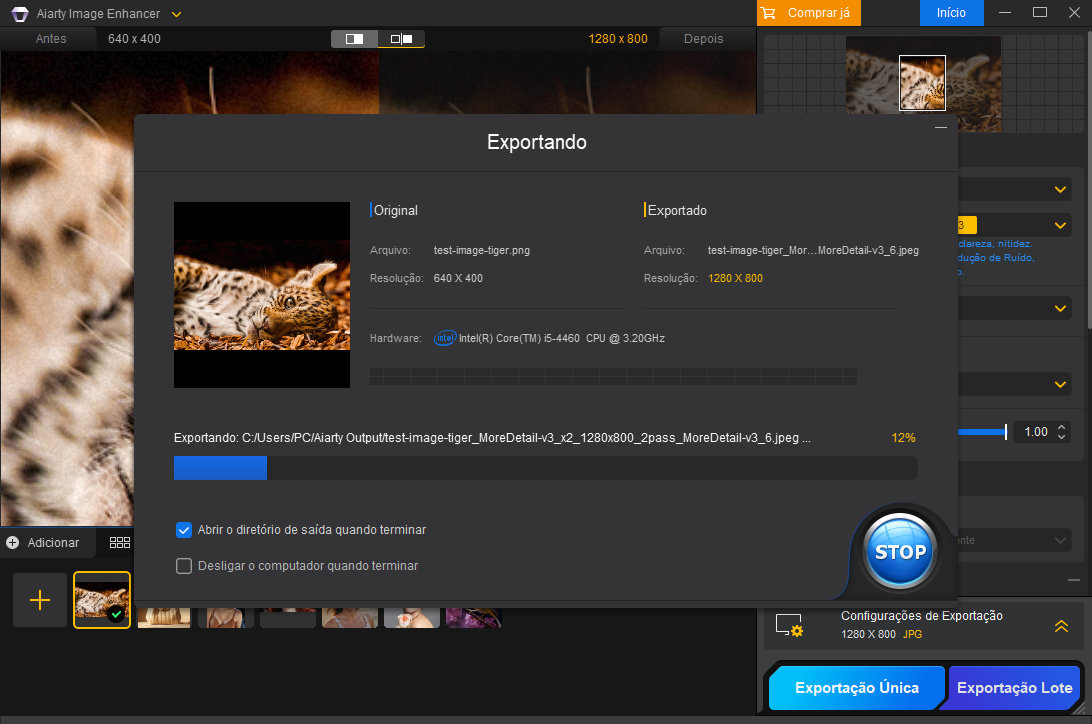Open the Aiarty app menu arrow
This screenshot has height=724, width=1092.
(176, 14)
